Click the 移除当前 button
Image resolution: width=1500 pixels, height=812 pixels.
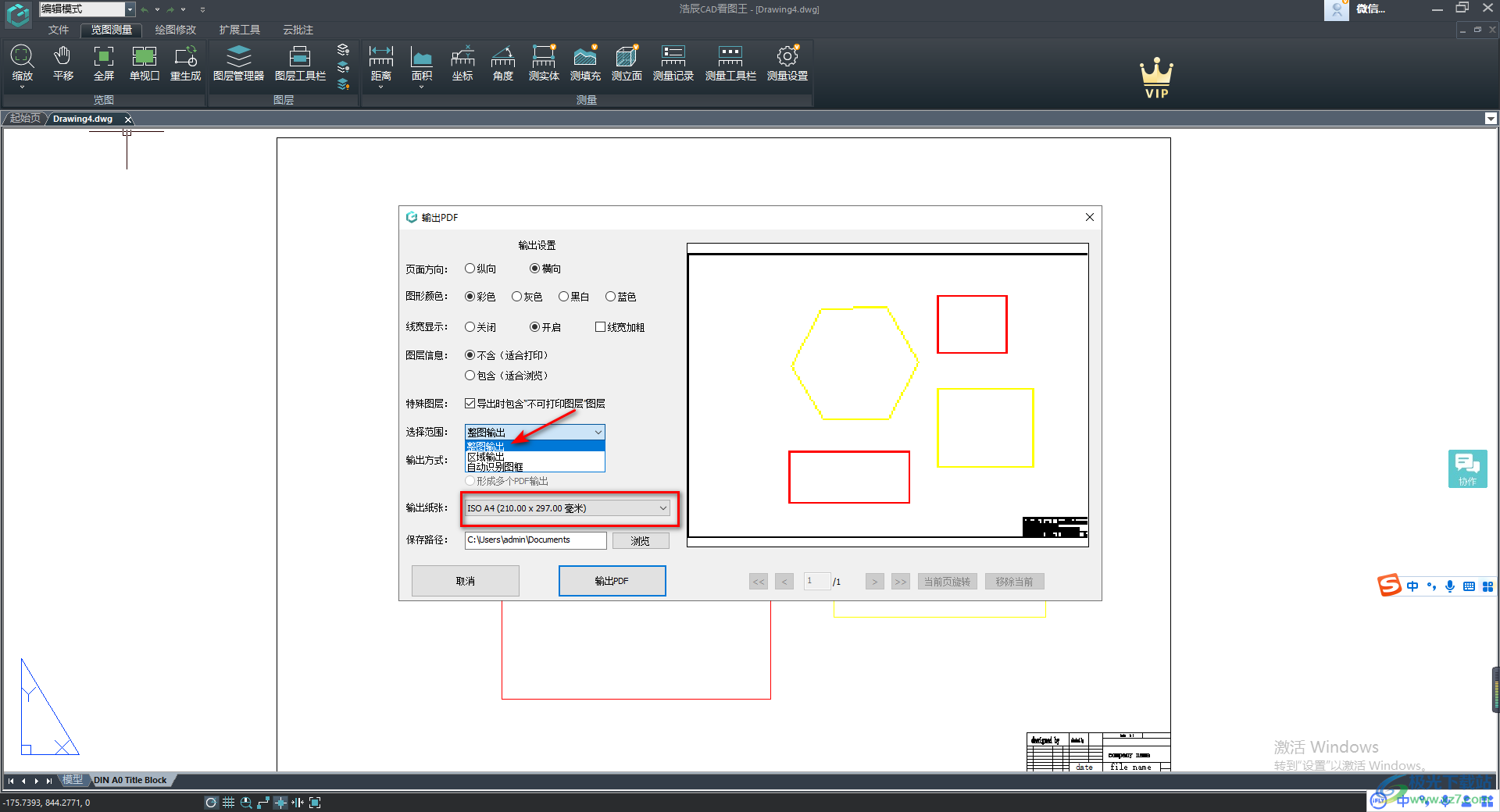pyautogui.click(x=1014, y=582)
